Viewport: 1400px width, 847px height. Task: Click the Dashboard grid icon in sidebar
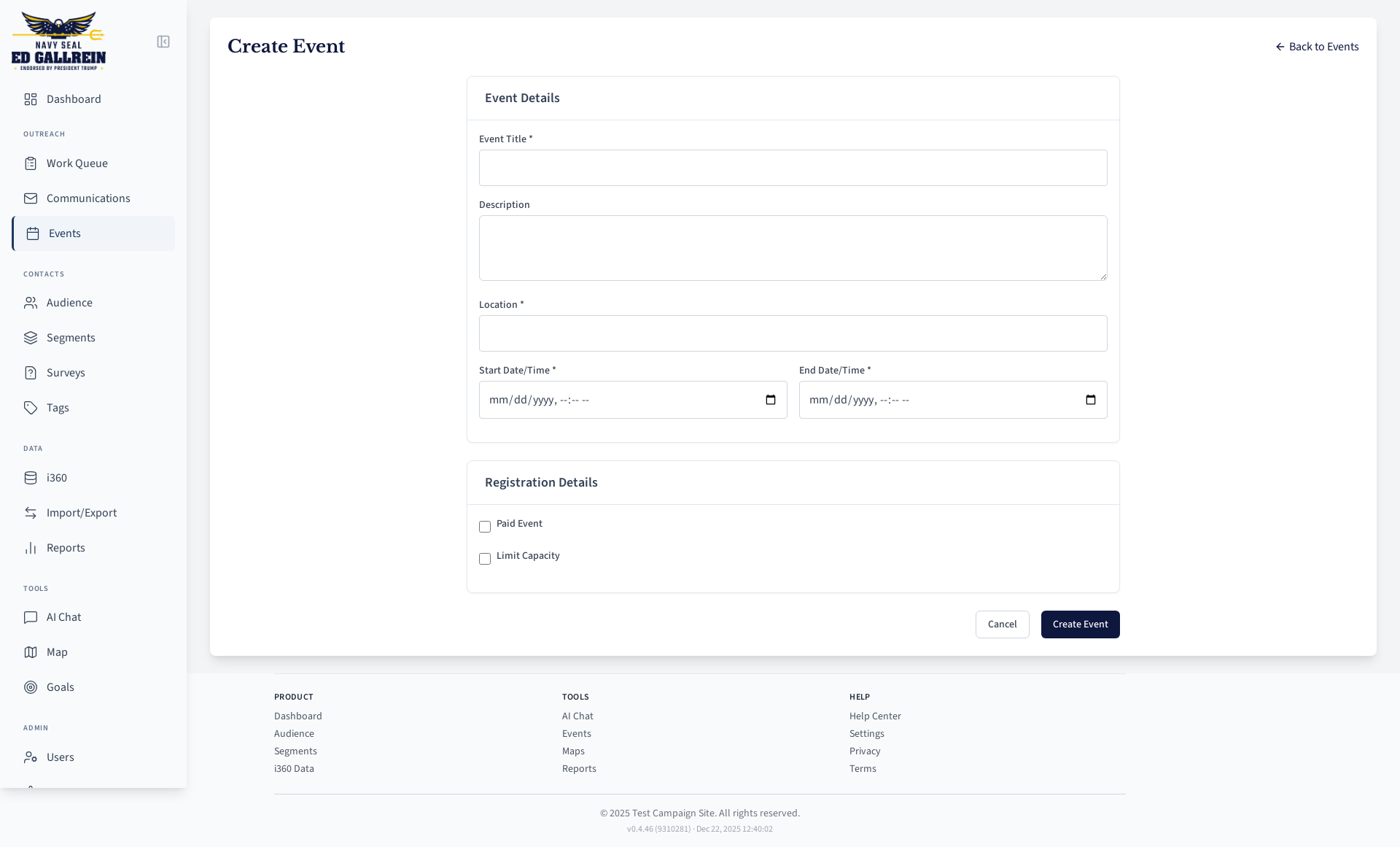31,99
